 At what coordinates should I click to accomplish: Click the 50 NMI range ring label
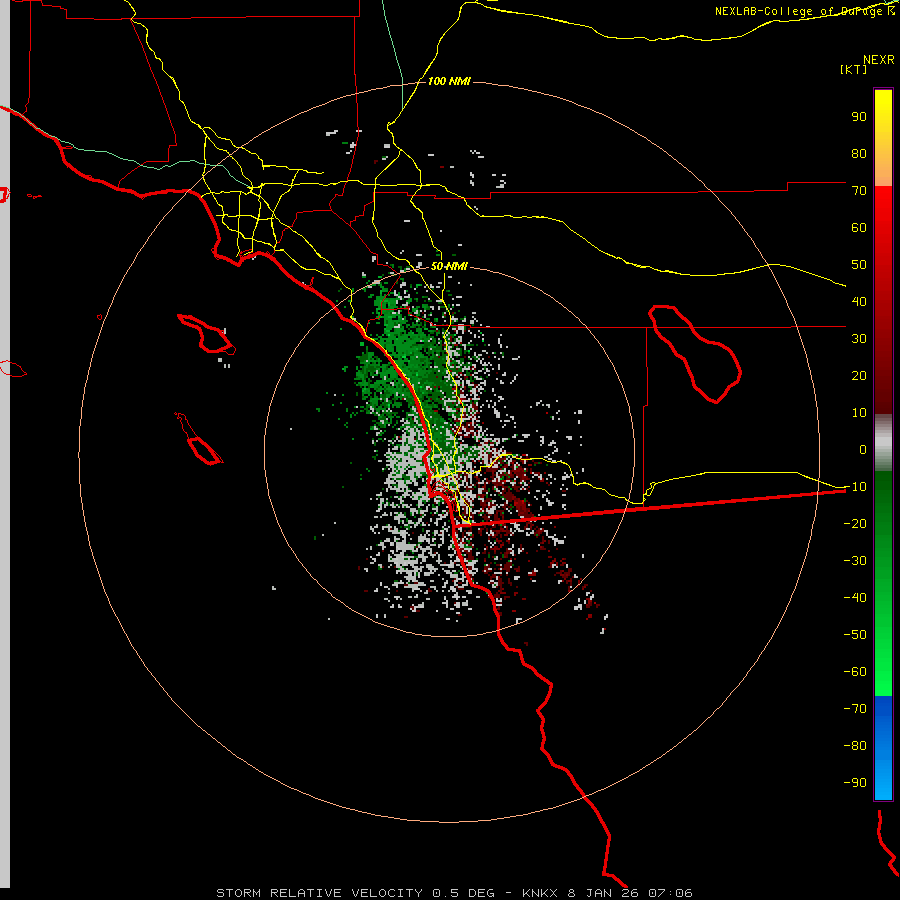(x=449, y=266)
